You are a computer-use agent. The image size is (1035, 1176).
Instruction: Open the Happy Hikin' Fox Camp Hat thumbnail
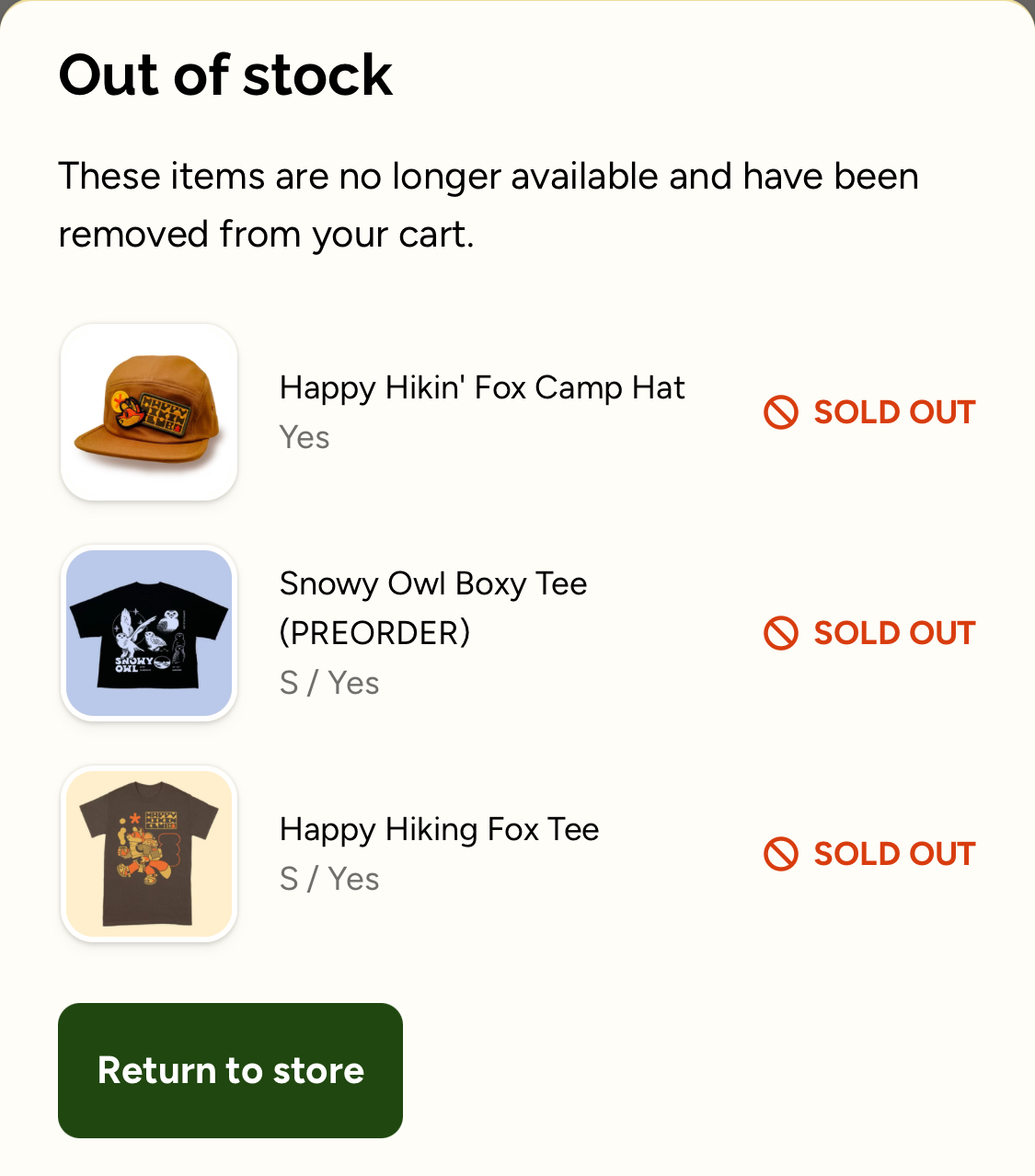(149, 412)
